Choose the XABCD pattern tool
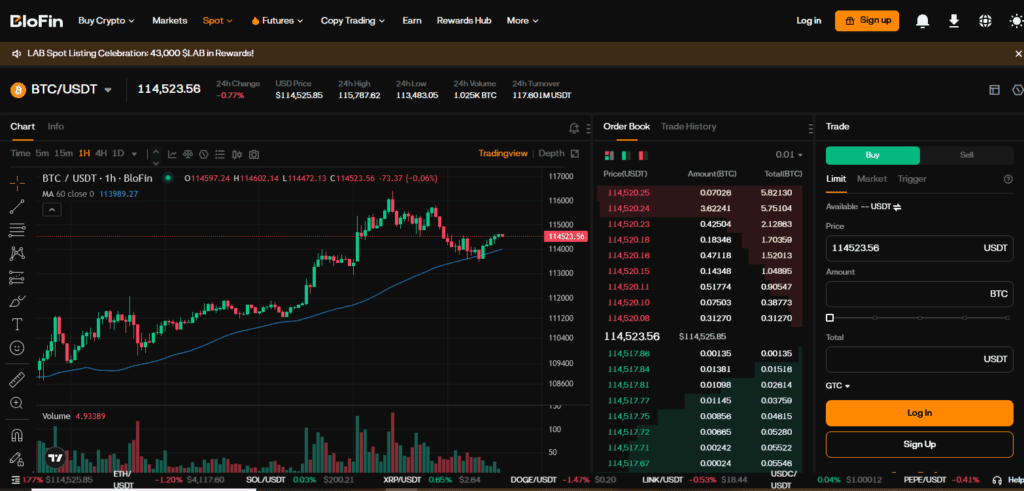This screenshot has height=491, width=1024. (x=17, y=253)
